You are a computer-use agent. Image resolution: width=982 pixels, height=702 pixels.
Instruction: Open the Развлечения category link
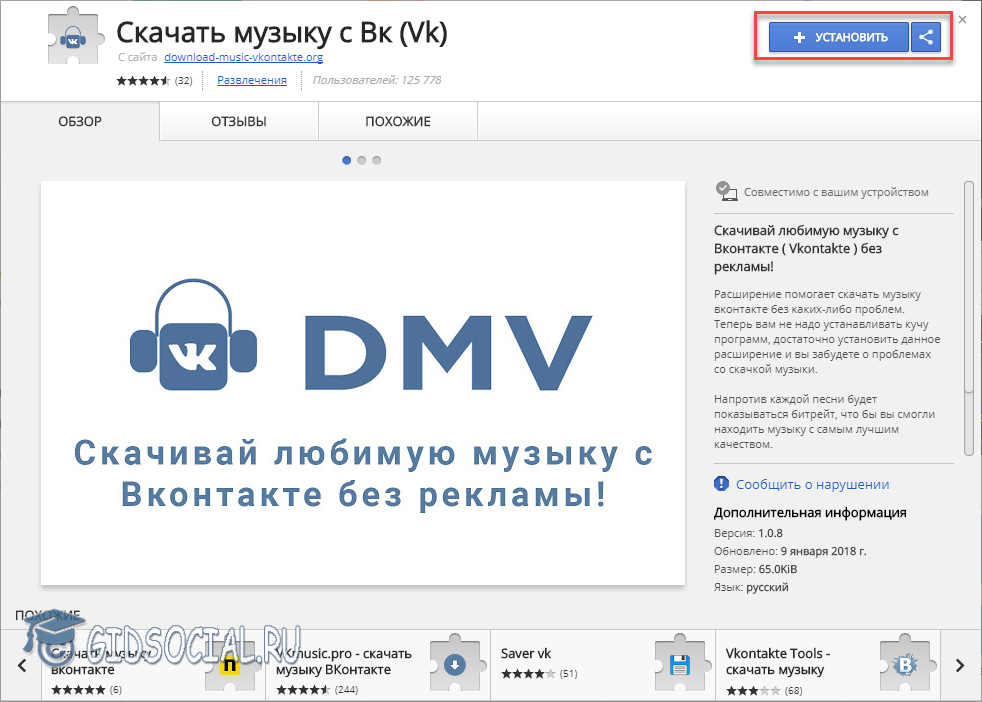point(252,80)
